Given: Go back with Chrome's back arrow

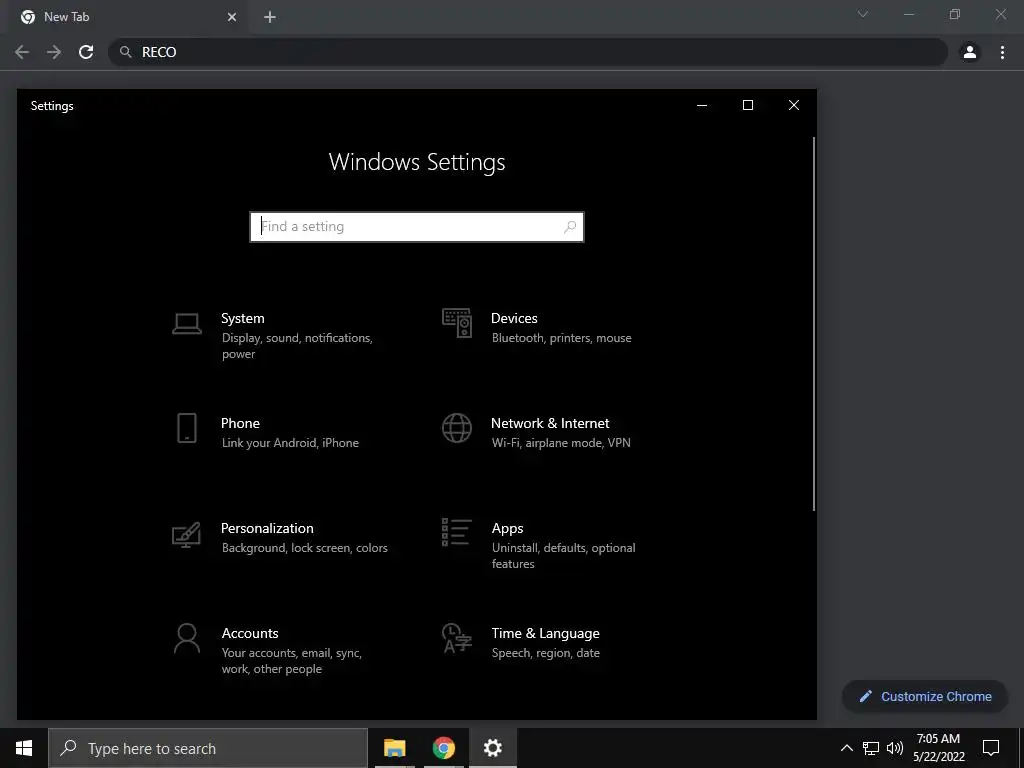Looking at the screenshot, I should click(22, 52).
